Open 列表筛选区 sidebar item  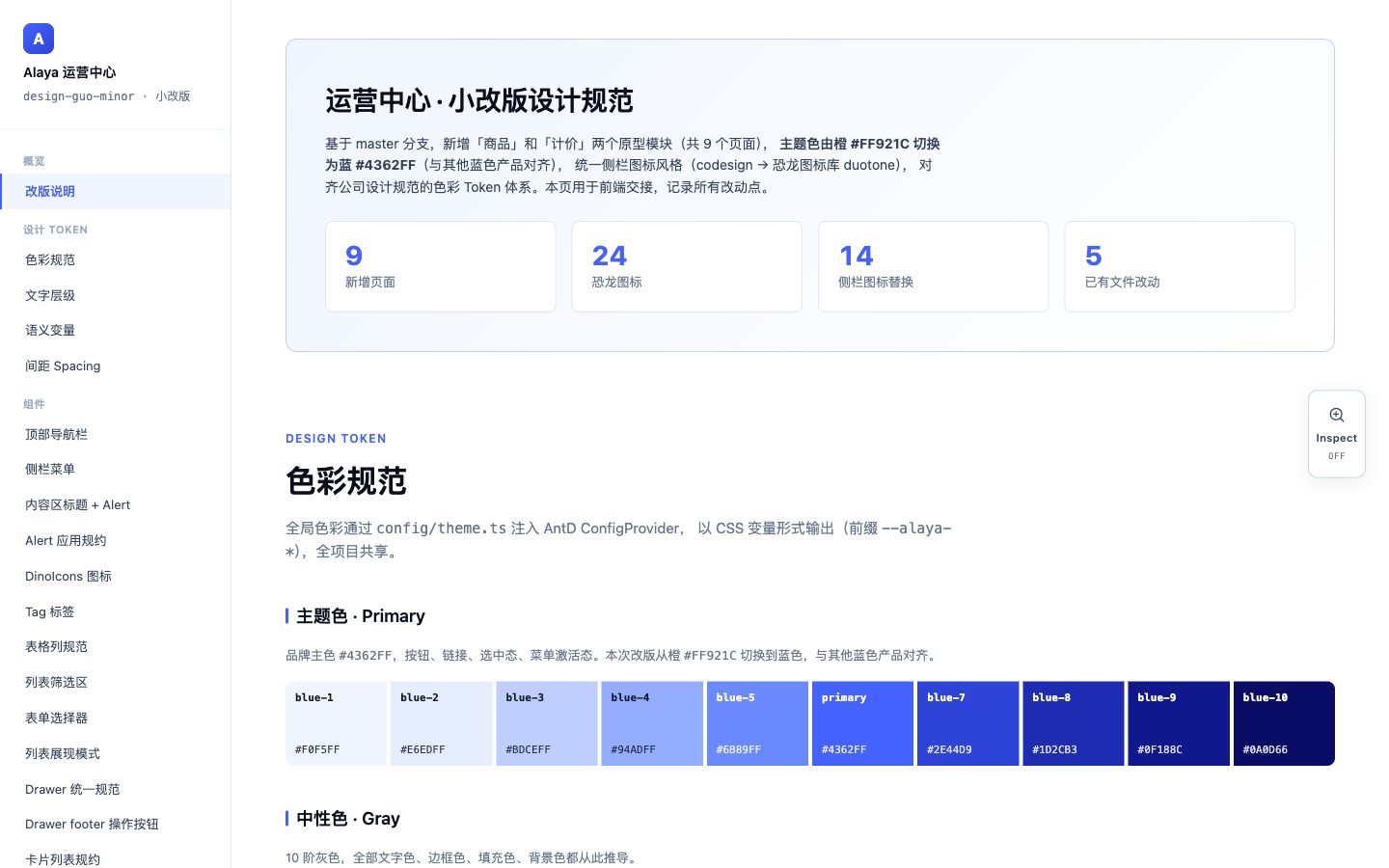115,682
